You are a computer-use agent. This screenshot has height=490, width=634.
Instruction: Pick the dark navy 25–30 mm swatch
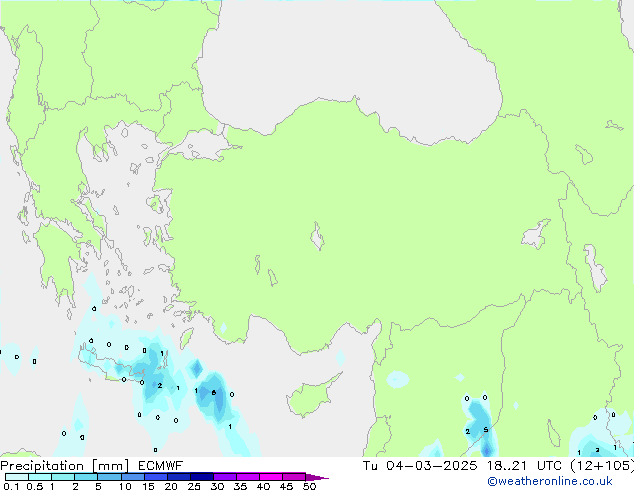tap(202, 477)
